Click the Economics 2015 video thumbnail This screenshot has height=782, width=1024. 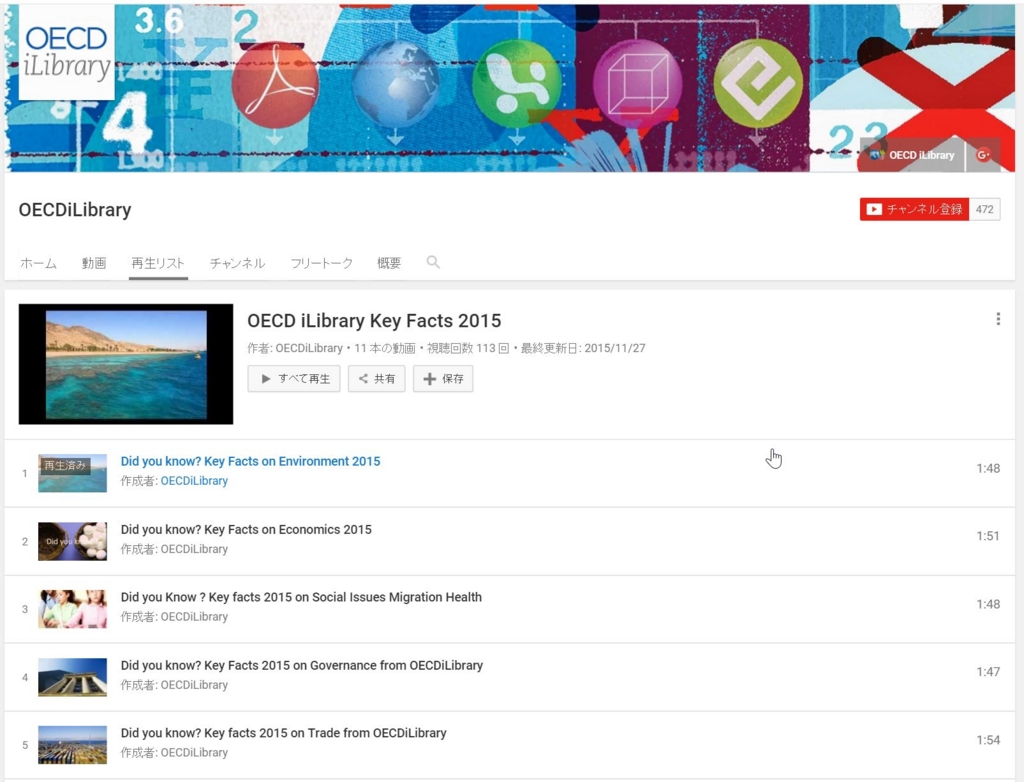tap(72, 541)
